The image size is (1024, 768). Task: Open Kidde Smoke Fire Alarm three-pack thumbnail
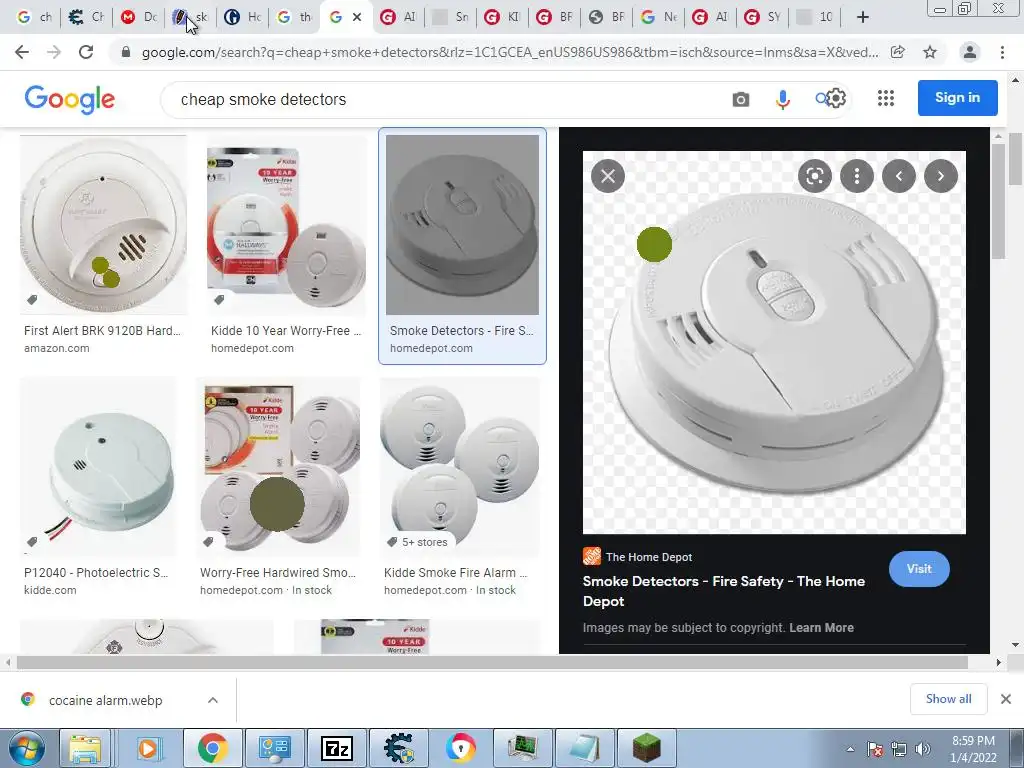coord(460,466)
